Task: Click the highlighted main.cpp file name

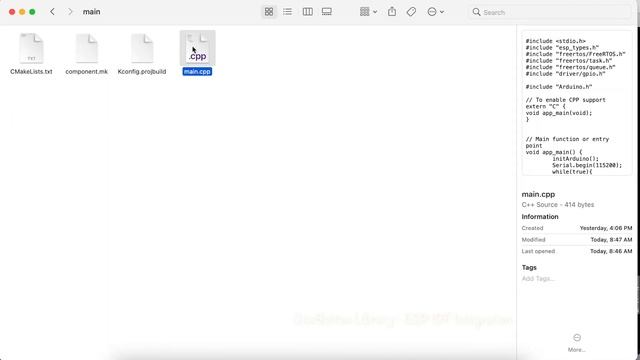Action: point(197,71)
